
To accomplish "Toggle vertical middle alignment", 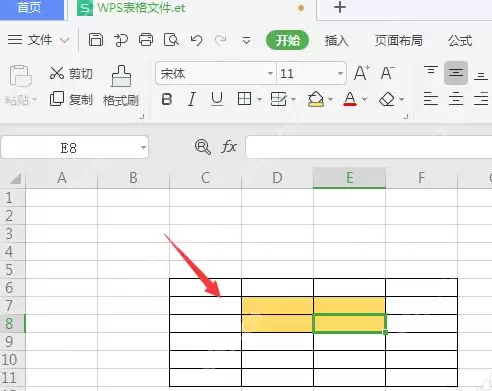I will click(456, 73).
